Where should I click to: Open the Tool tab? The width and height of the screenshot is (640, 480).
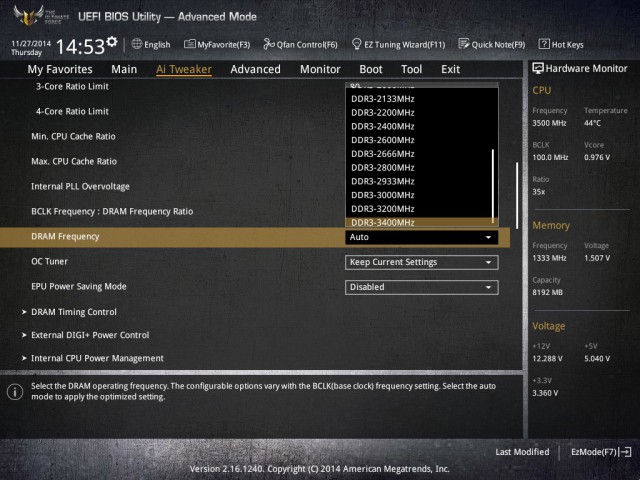411,69
